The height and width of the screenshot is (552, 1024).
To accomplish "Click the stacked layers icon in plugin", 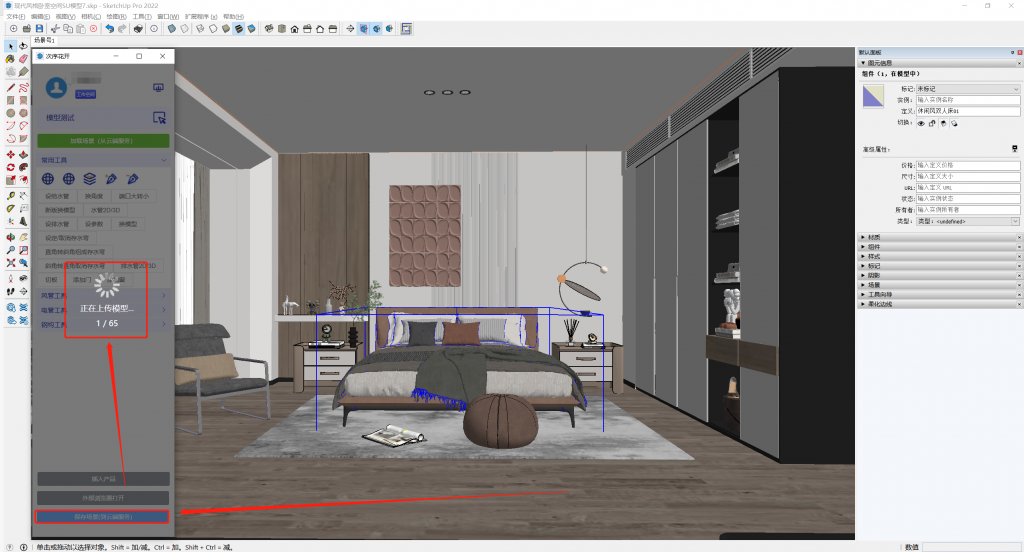I will (x=89, y=178).
